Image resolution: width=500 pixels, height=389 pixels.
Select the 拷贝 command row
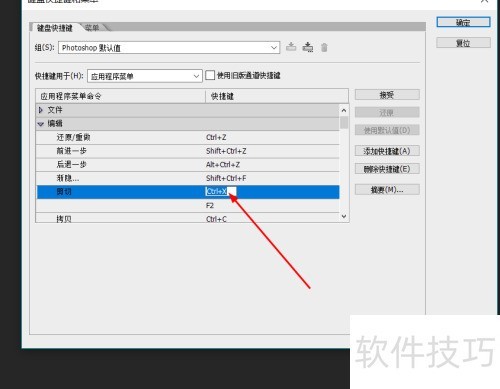pyautogui.click(x=188, y=218)
